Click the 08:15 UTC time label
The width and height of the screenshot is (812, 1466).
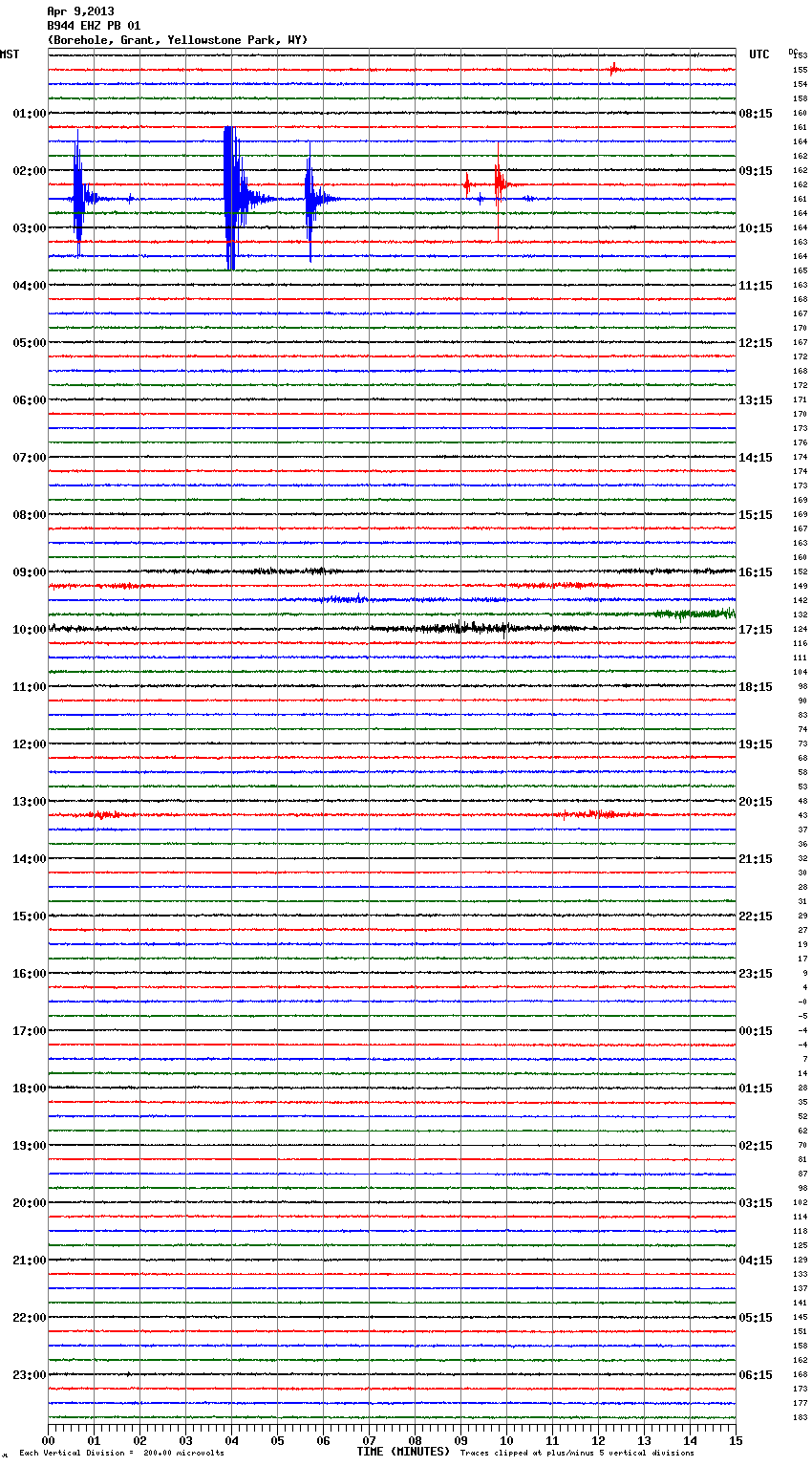pyautogui.click(x=756, y=114)
